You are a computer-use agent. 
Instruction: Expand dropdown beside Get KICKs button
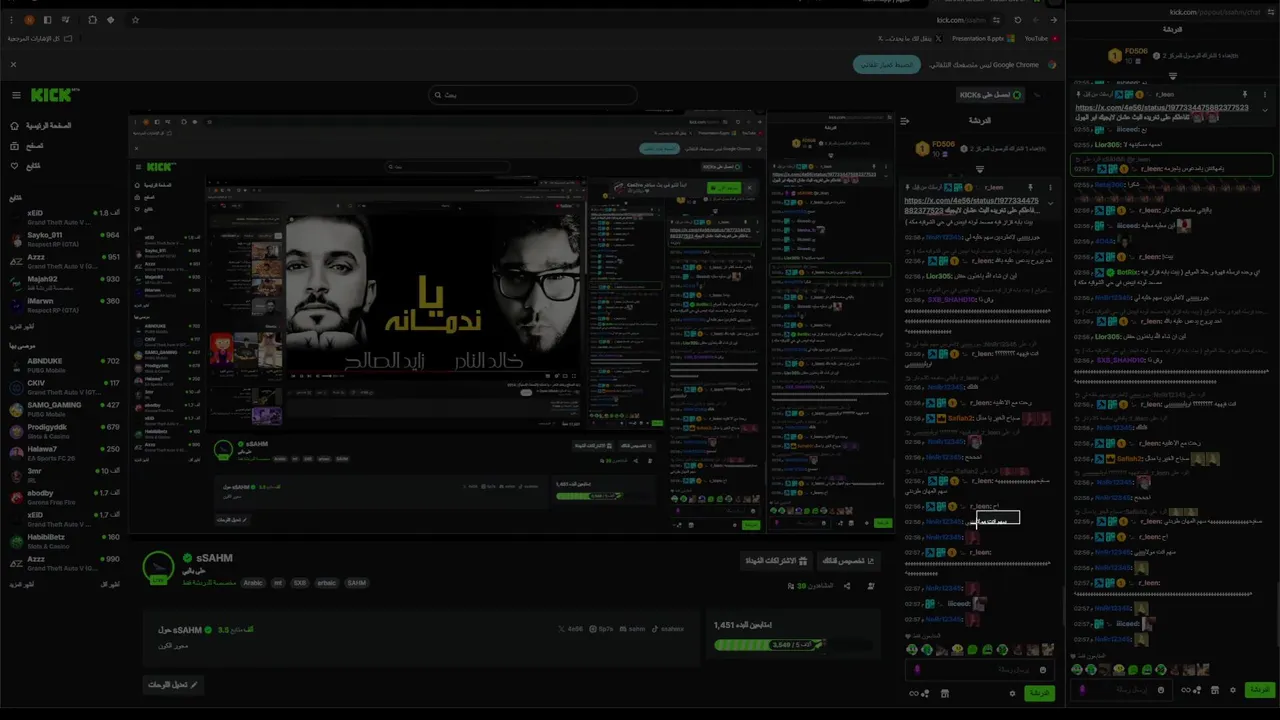click(x=1037, y=95)
